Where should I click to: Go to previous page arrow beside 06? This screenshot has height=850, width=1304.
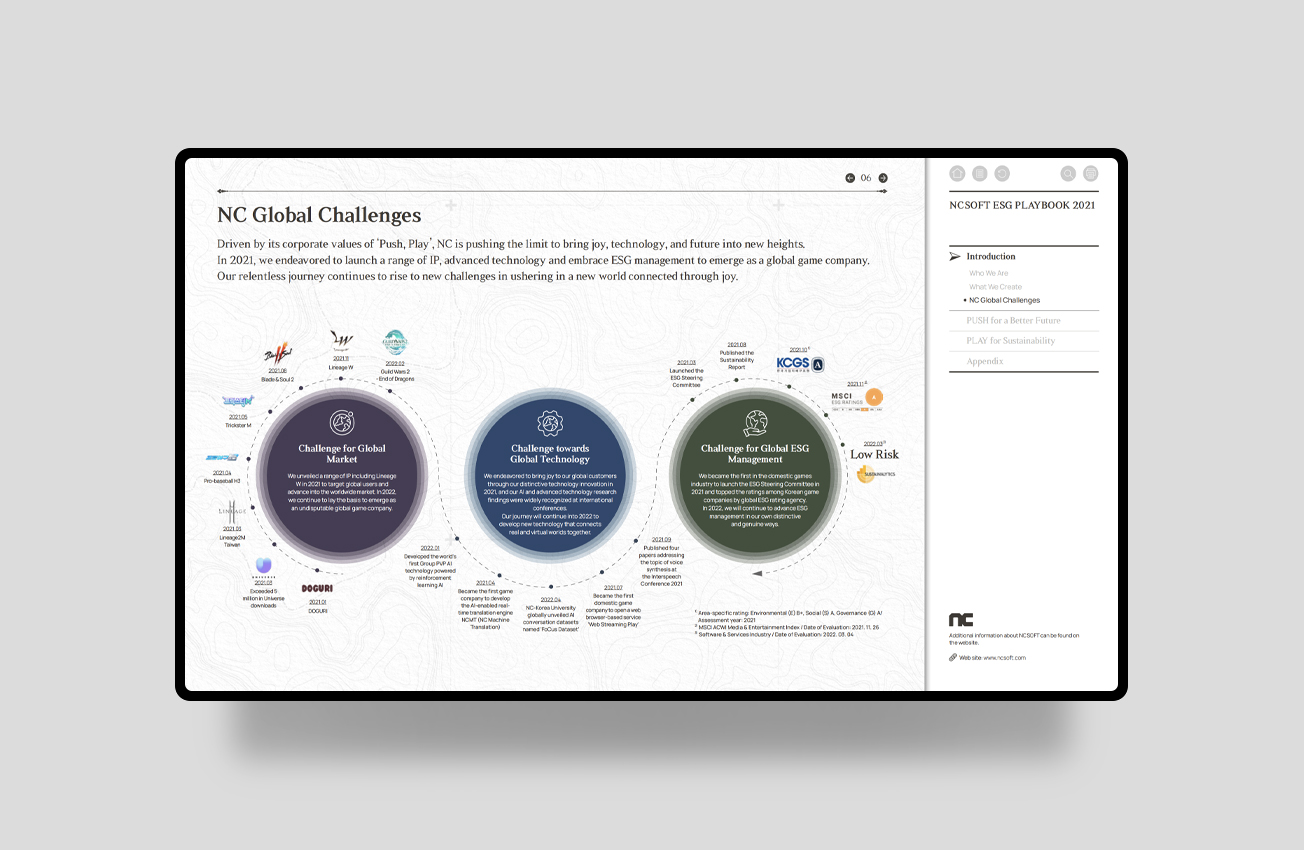850,178
